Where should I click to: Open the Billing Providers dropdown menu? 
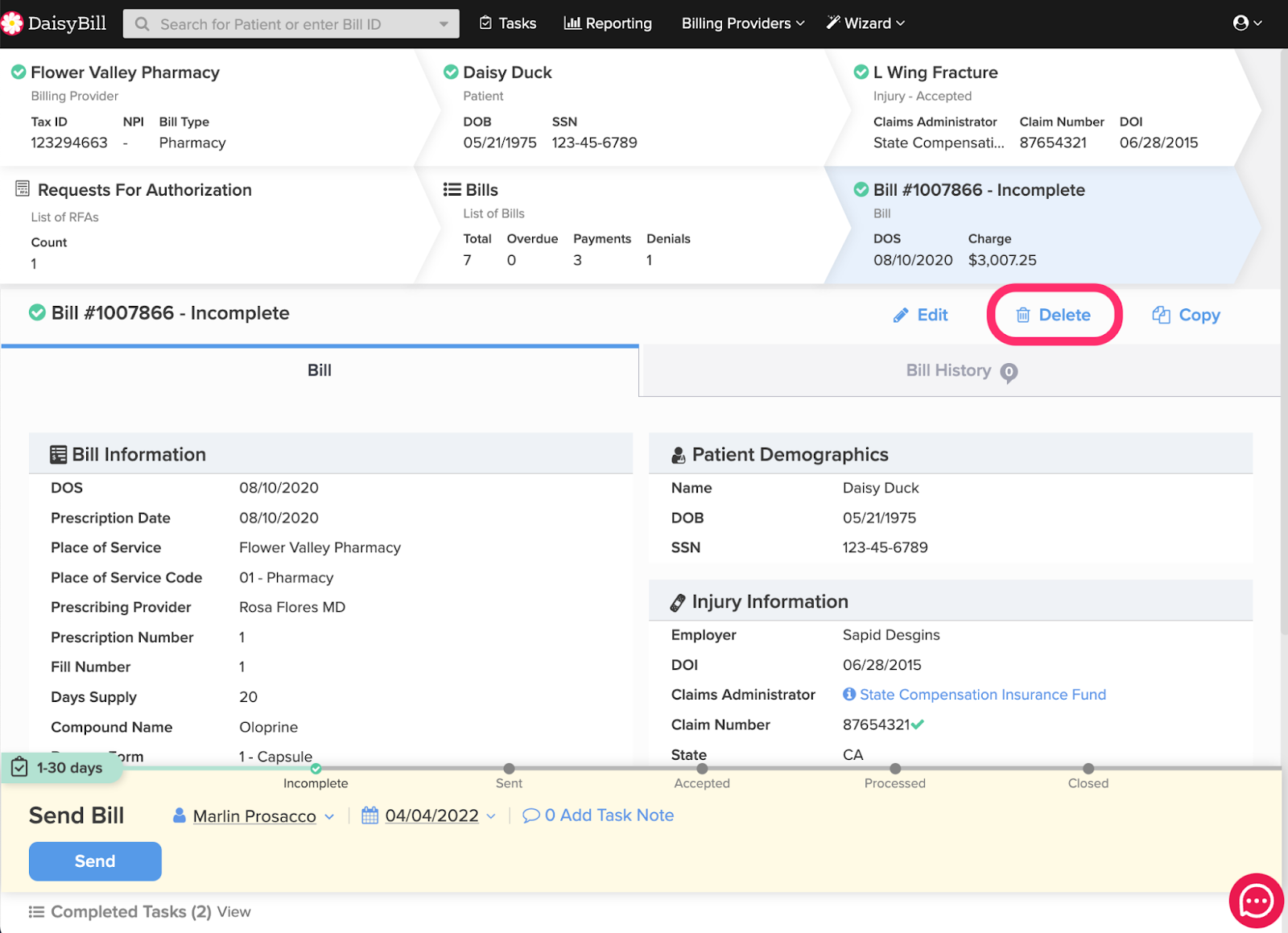[x=743, y=23]
